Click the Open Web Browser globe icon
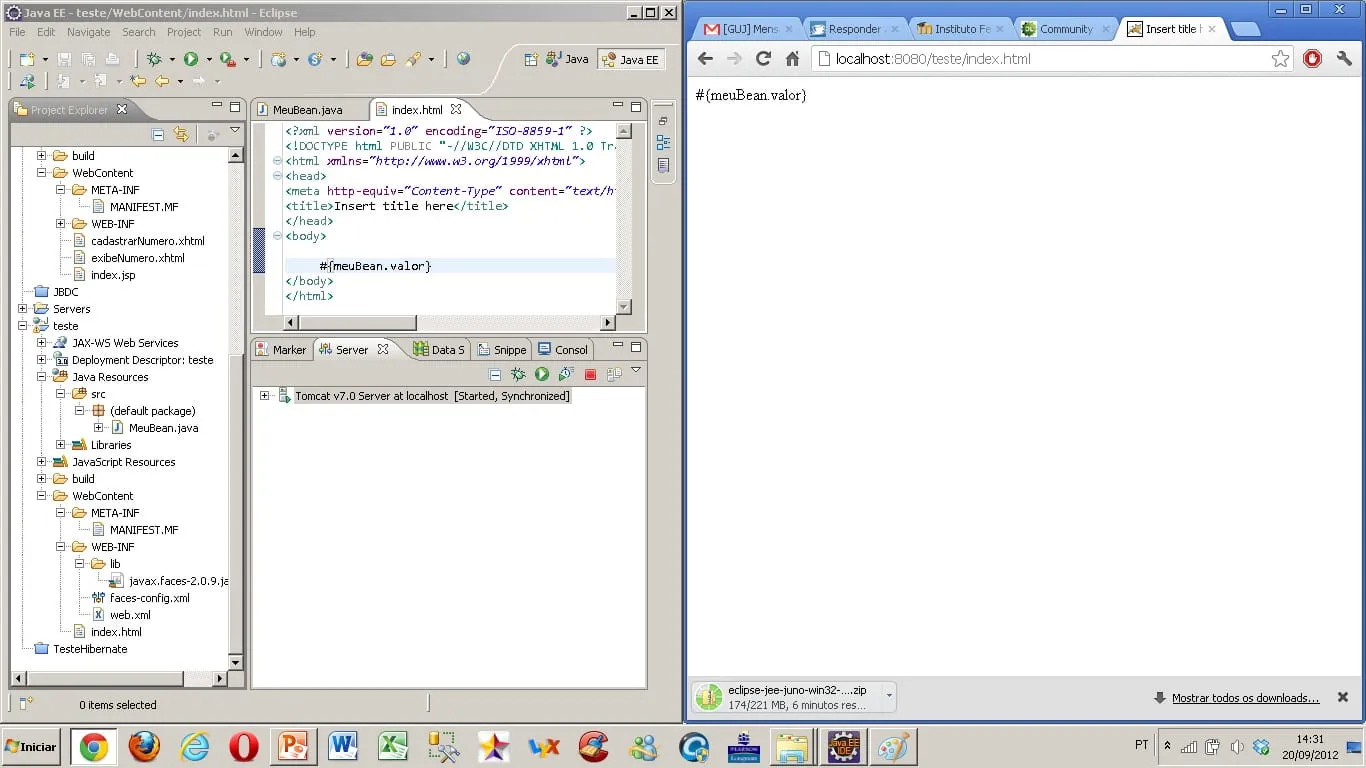This screenshot has height=768, width=1366. point(463,59)
